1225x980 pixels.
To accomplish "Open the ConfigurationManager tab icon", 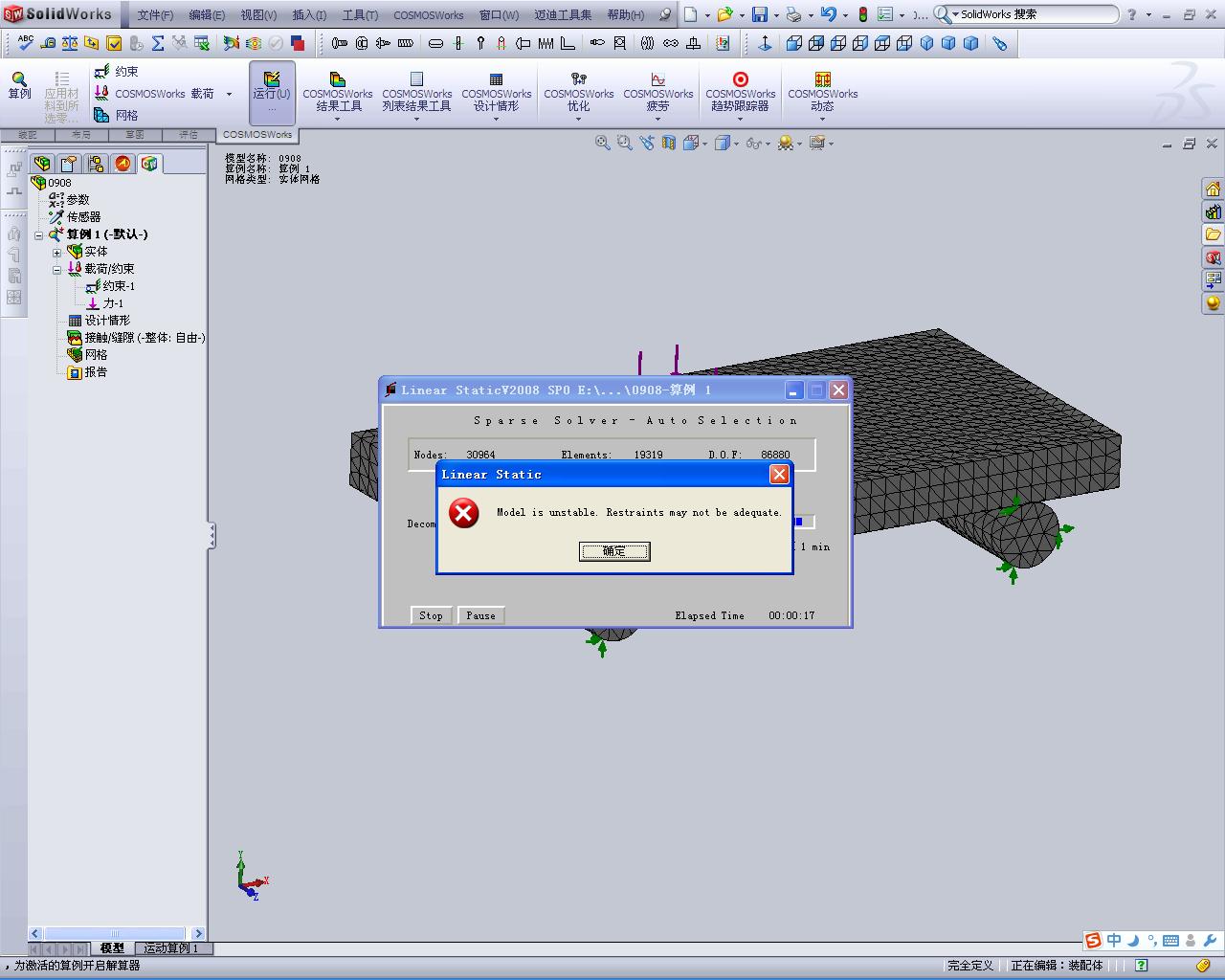I will point(96,164).
